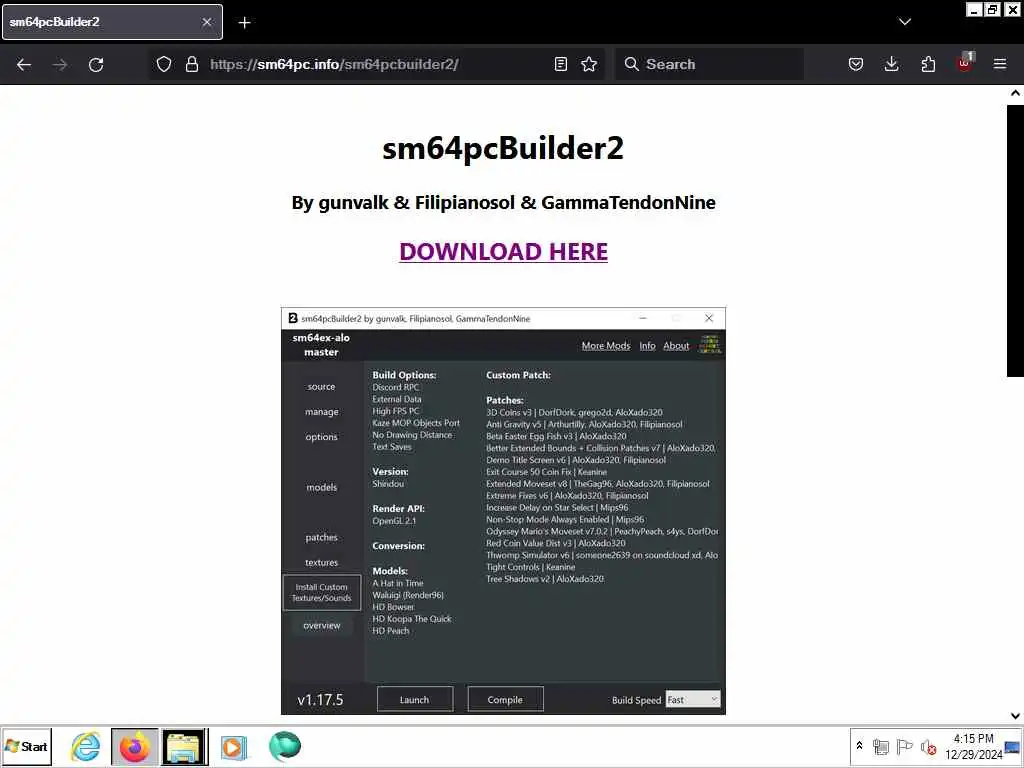This screenshot has width=1024, height=768.
Task: Click into the Search box
Action: pos(709,64)
